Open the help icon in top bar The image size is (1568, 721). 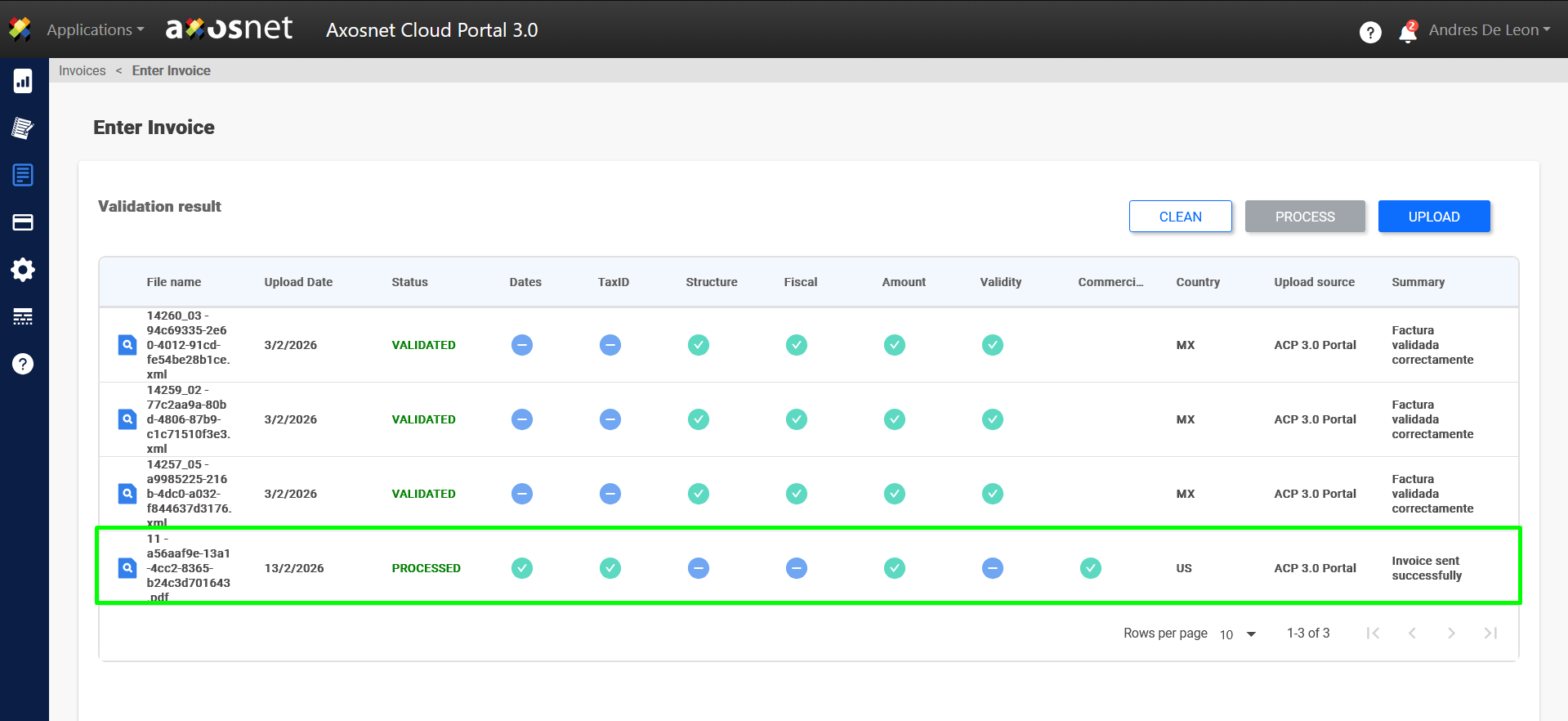1370,32
